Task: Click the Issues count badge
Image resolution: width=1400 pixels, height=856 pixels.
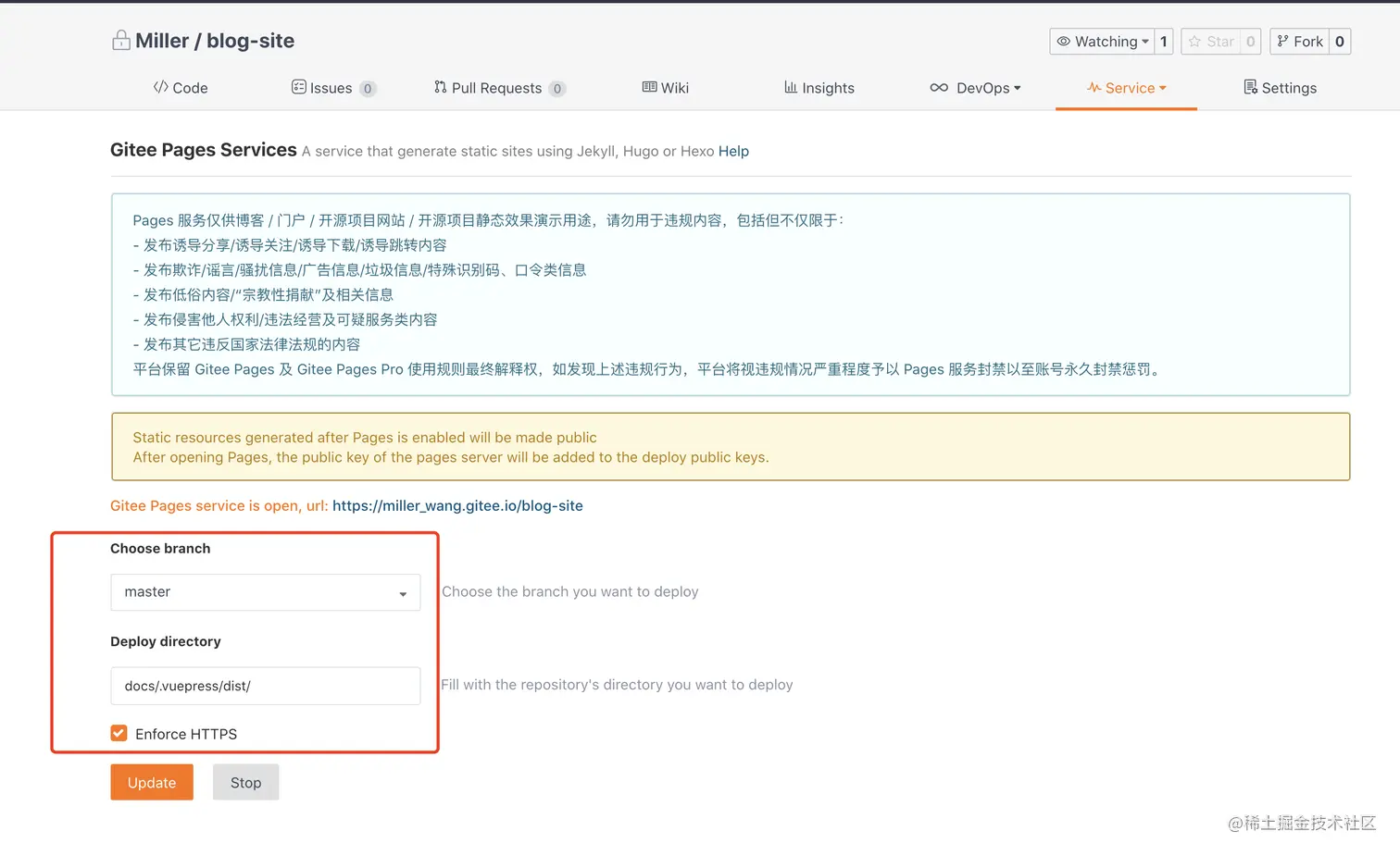Action: click(368, 89)
